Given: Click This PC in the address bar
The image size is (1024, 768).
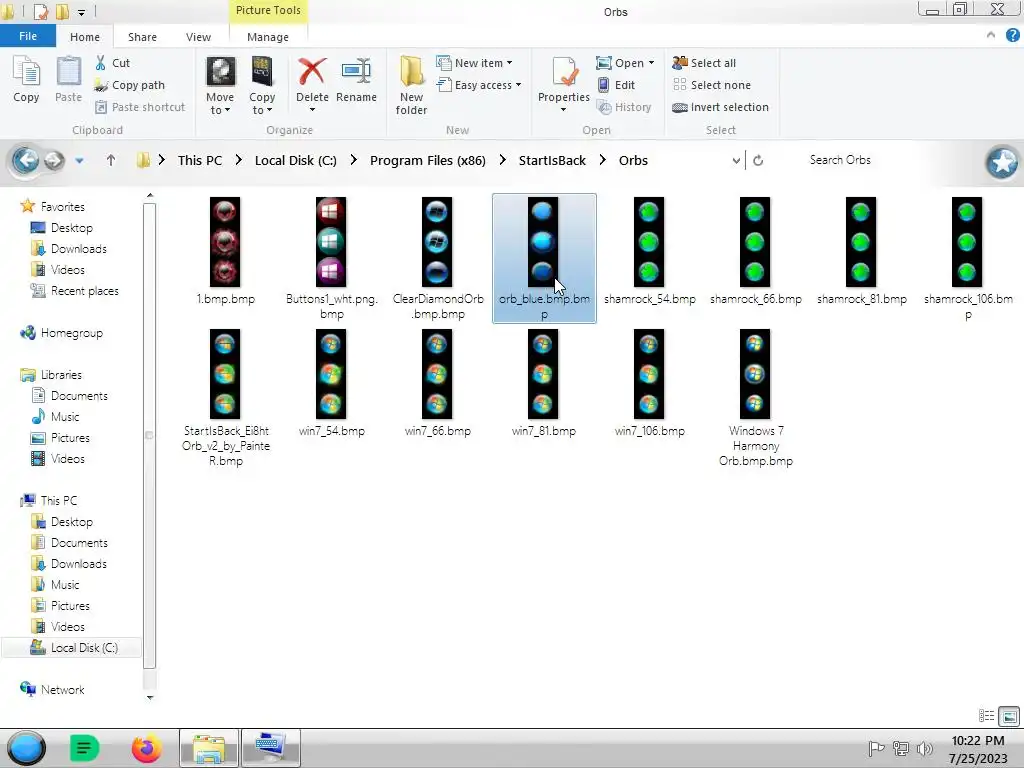Looking at the screenshot, I should pyautogui.click(x=200, y=160).
